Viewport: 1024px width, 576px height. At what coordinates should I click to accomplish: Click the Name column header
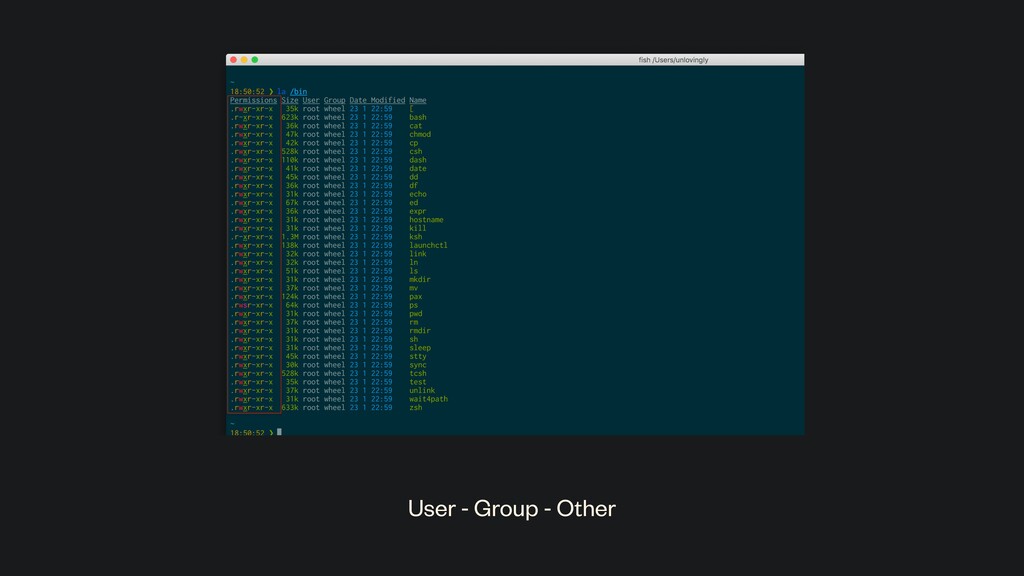[417, 100]
